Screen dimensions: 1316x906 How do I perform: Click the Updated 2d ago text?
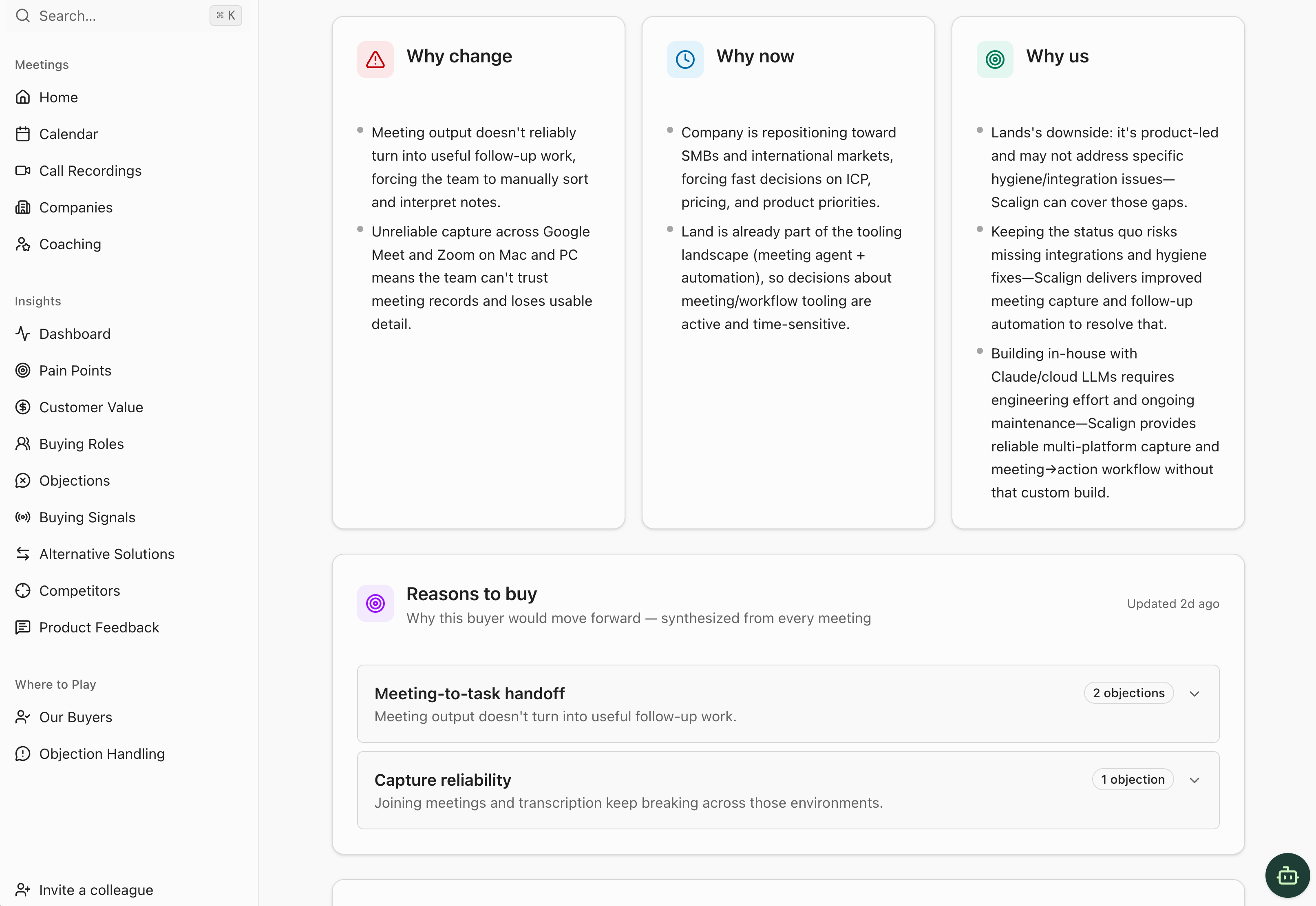1173,603
